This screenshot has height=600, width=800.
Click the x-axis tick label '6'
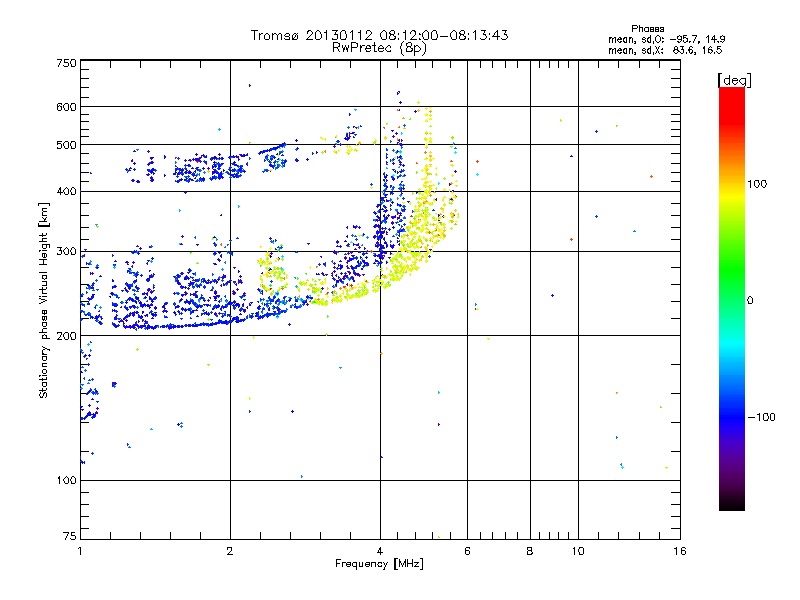[467, 551]
